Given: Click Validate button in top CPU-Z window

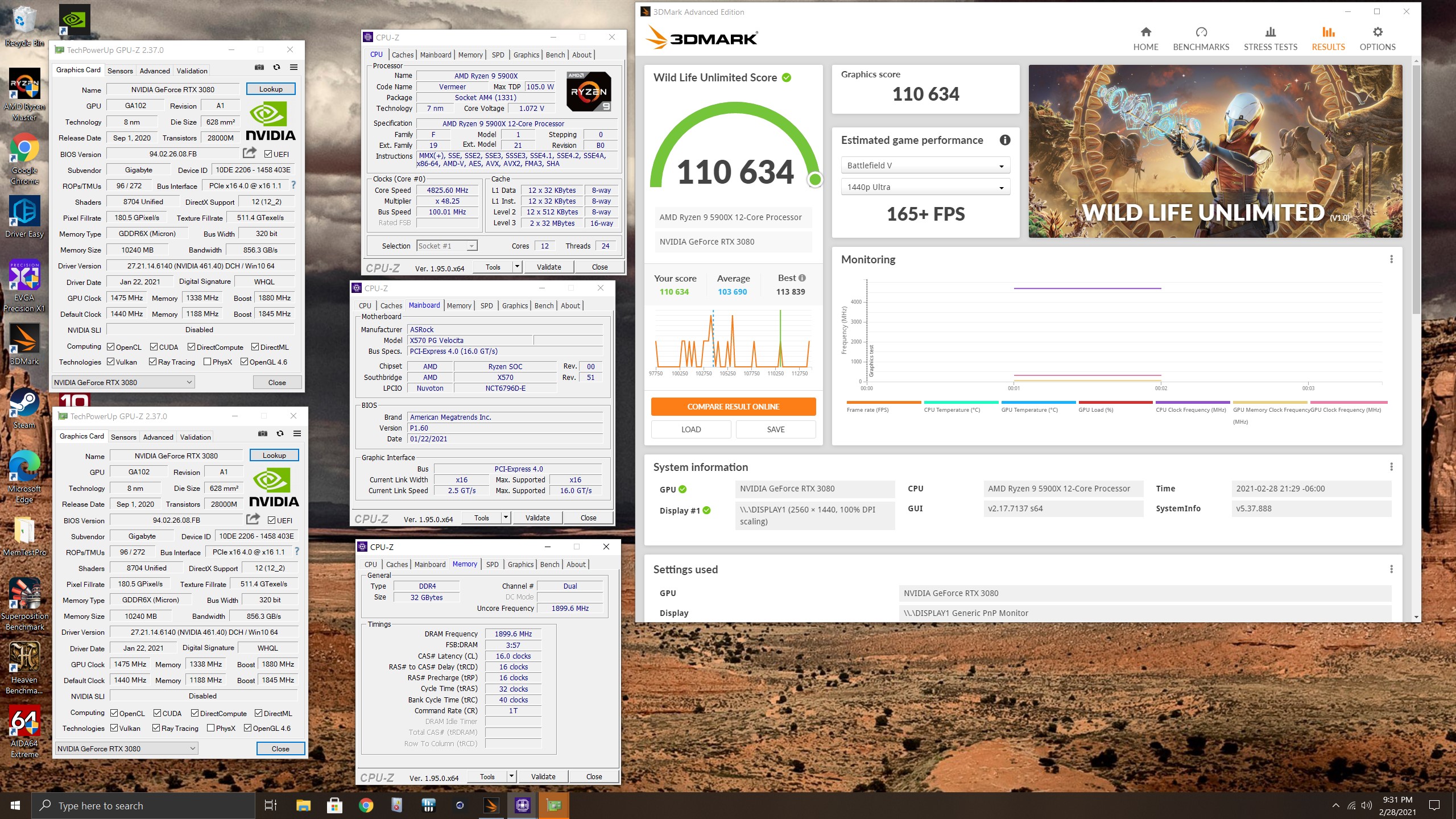Looking at the screenshot, I should tap(549, 267).
